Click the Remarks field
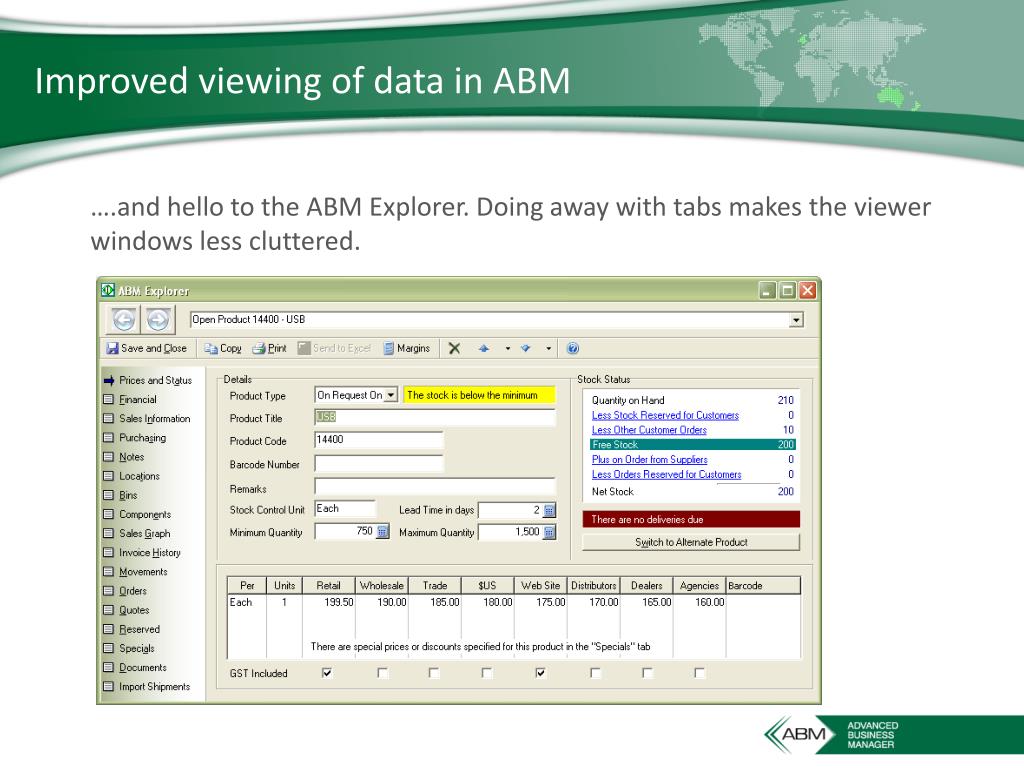 [434, 487]
